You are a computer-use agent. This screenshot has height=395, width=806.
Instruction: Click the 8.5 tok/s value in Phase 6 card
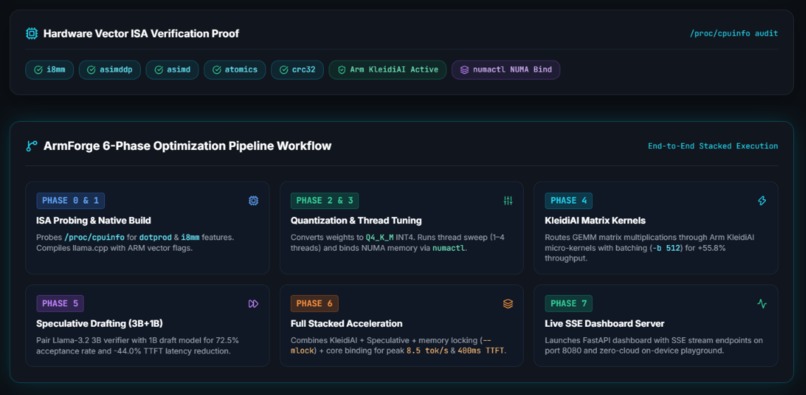click(426, 351)
